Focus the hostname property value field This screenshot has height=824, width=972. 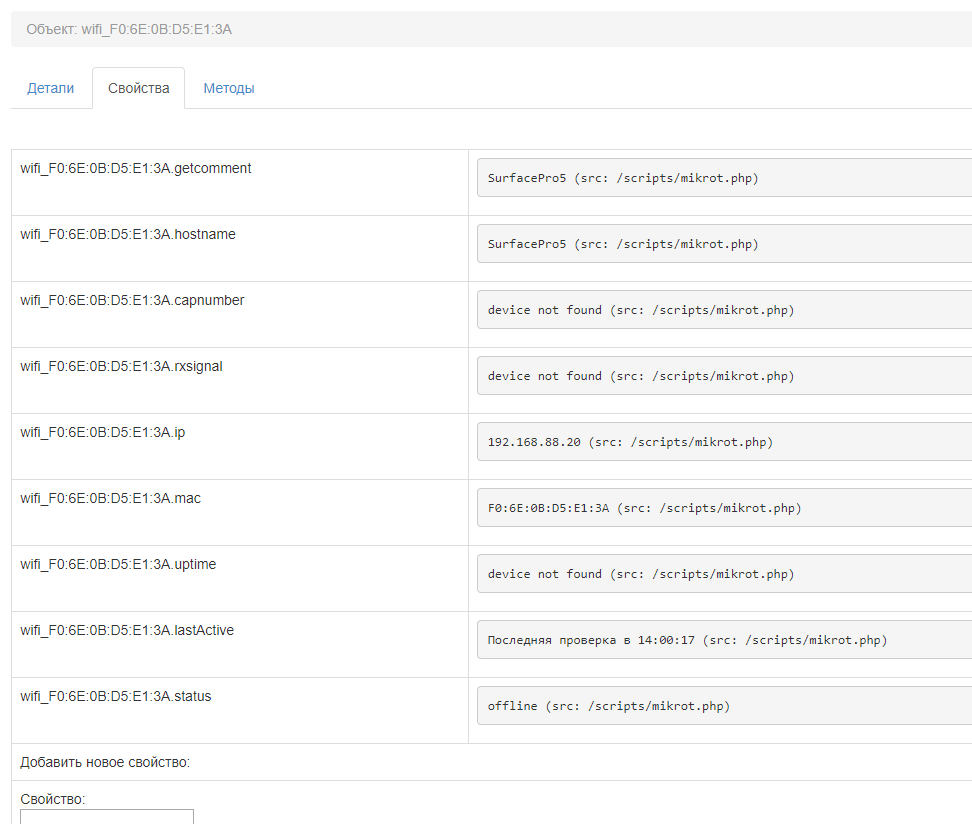click(724, 244)
